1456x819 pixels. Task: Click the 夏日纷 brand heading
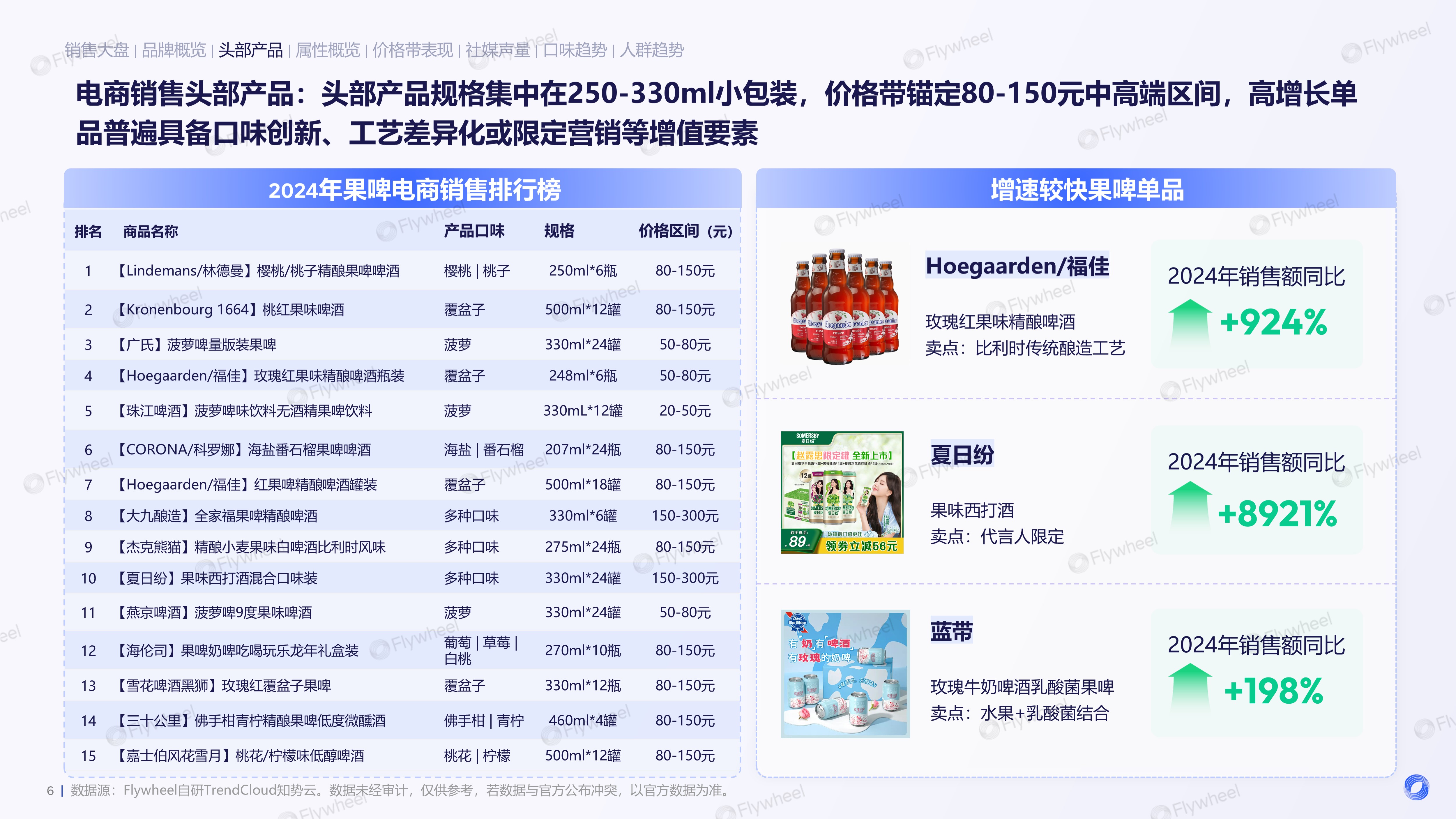pyautogui.click(x=962, y=454)
